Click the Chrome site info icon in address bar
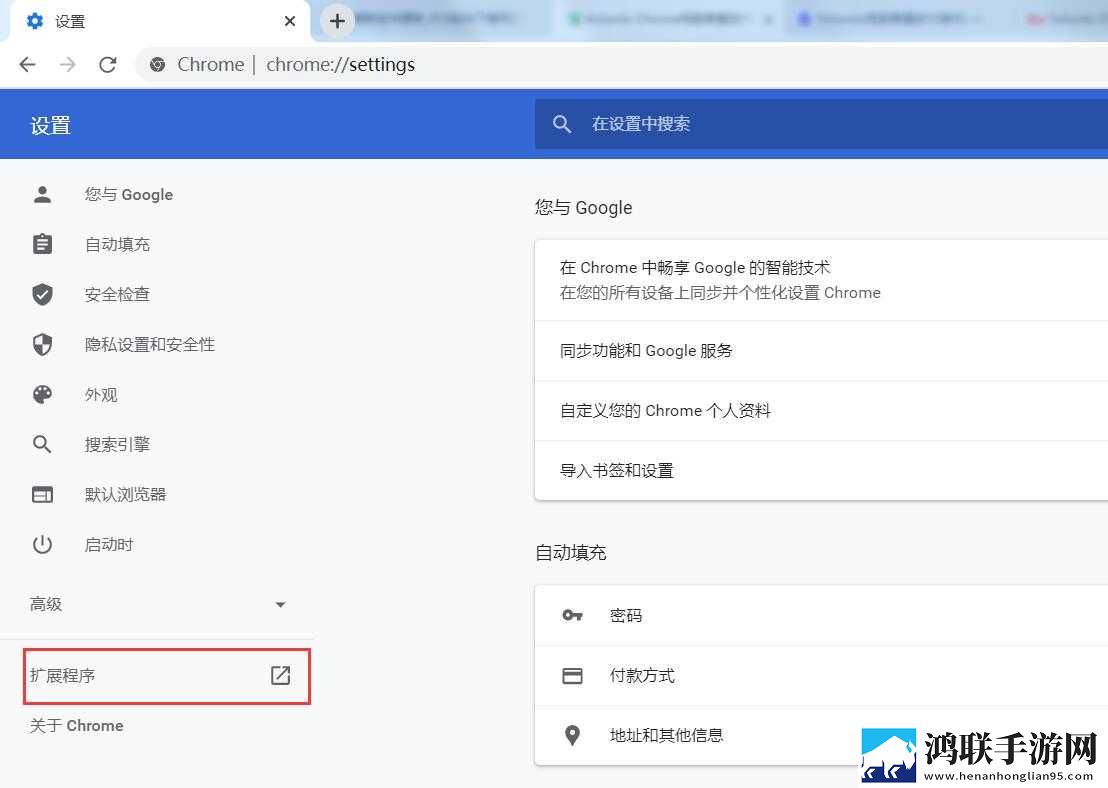This screenshot has width=1108, height=788. pos(158,65)
